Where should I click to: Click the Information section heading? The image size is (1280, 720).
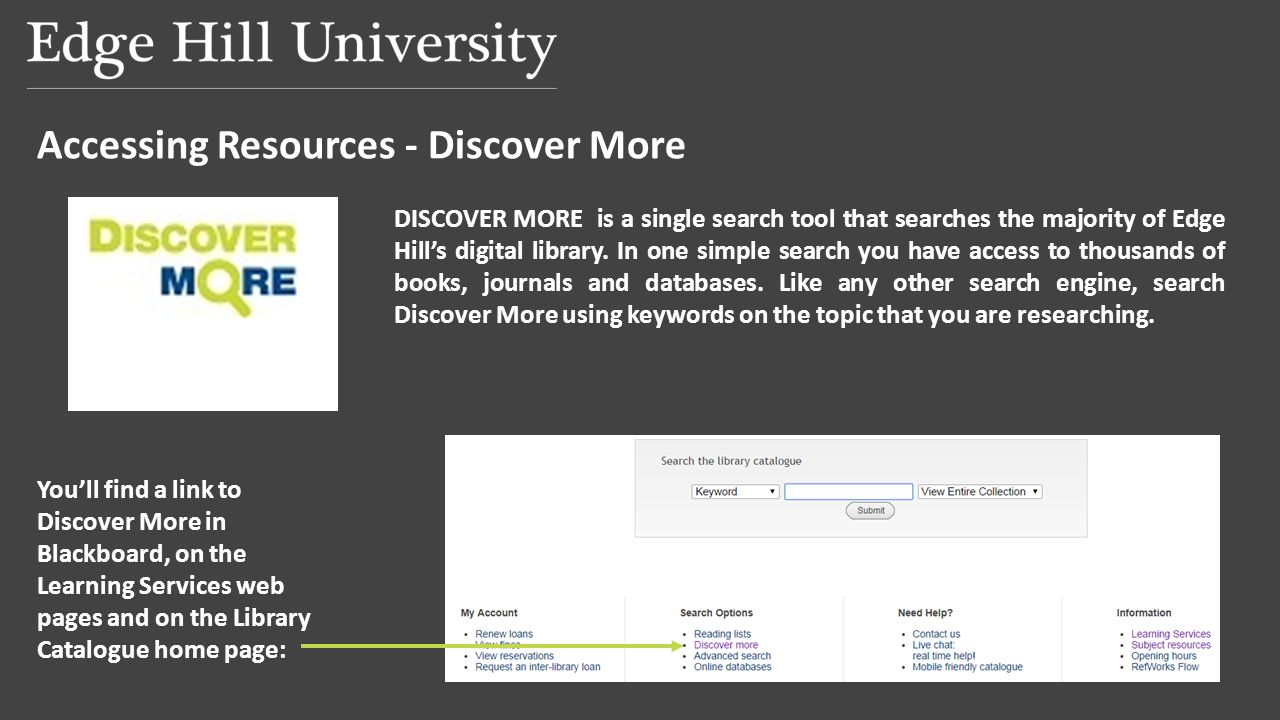point(1143,613)
